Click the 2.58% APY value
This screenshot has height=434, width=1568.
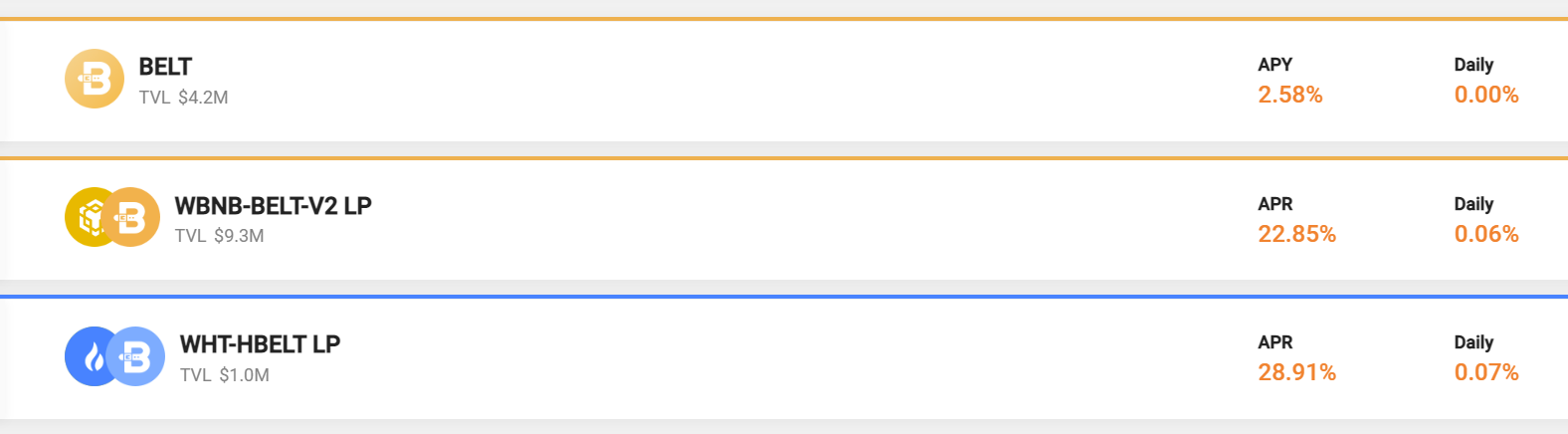pos(1289,95)
